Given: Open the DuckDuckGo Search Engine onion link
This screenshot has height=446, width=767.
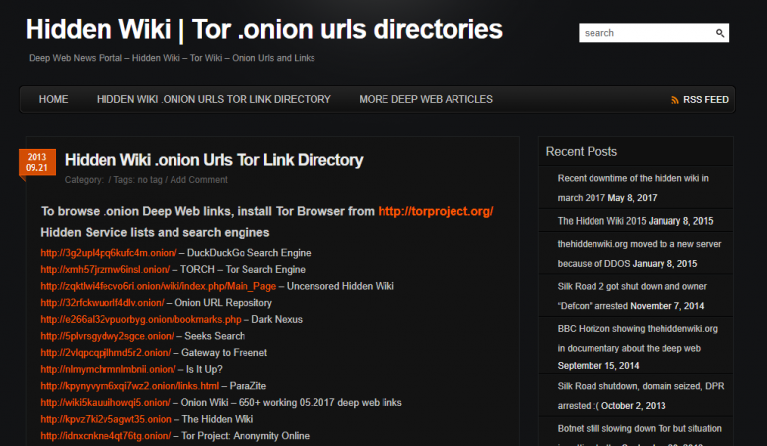Looking at the screenshot, I should (108, 253).
